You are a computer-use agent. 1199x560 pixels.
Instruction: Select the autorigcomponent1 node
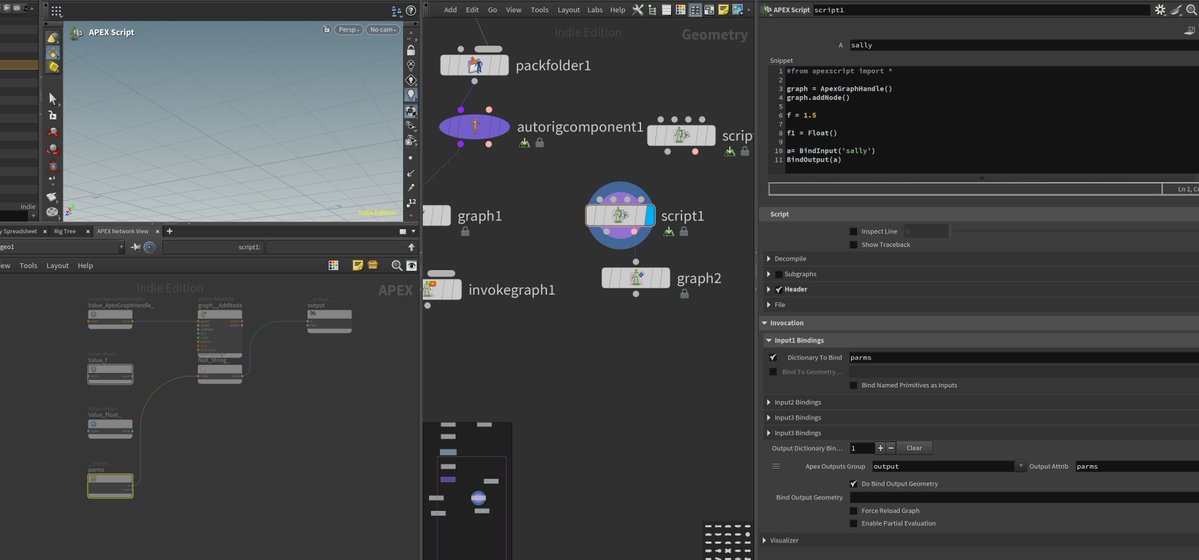click(474, 127)
